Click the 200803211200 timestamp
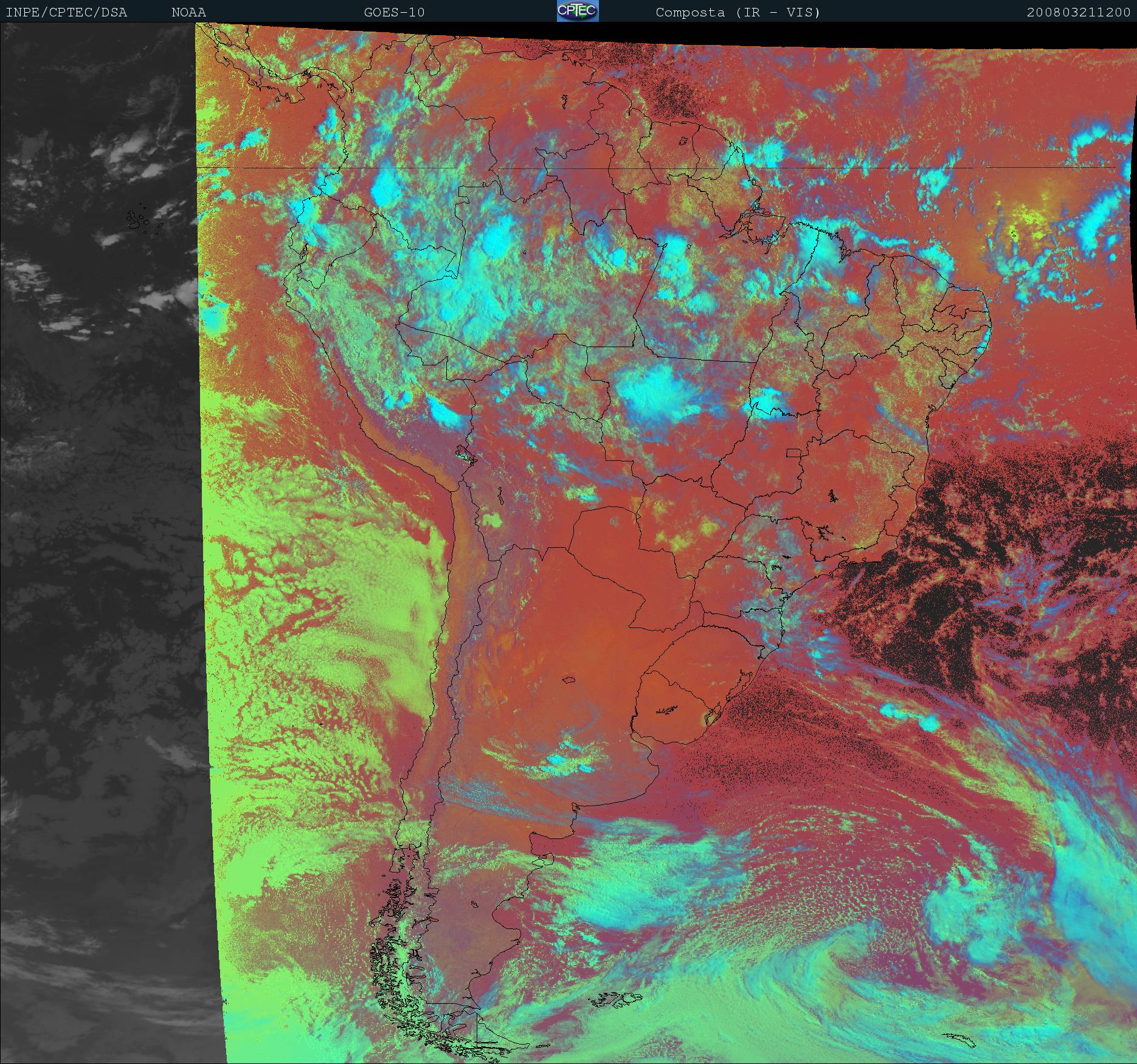The image size is (1137, 1064). [x=1078, y=12]
